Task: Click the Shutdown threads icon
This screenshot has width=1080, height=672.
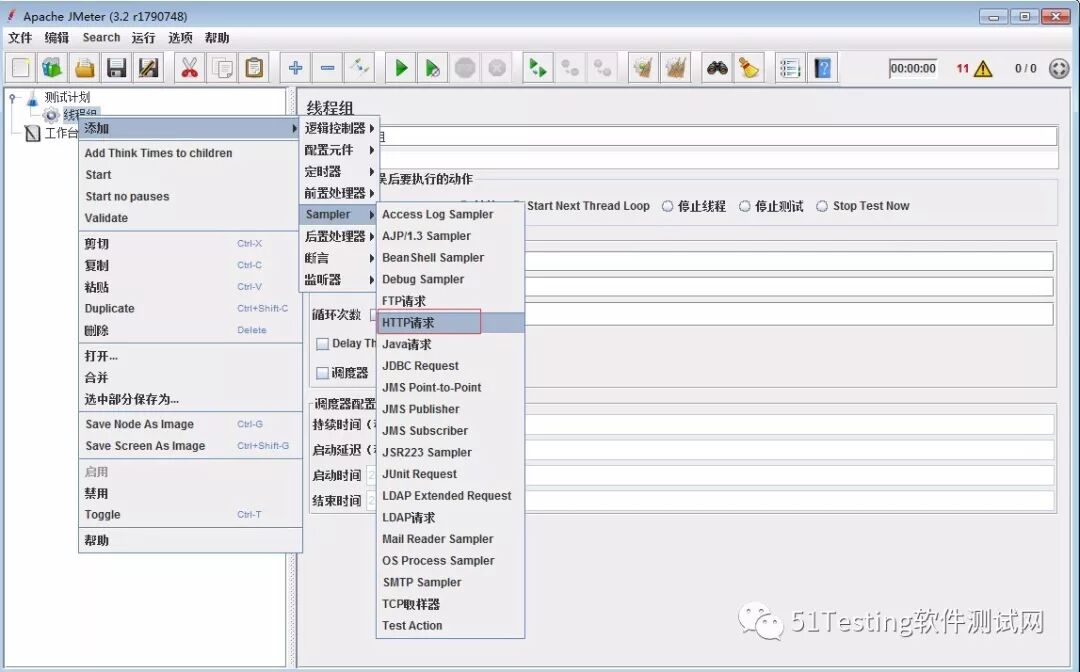Action: pos(497,67)
